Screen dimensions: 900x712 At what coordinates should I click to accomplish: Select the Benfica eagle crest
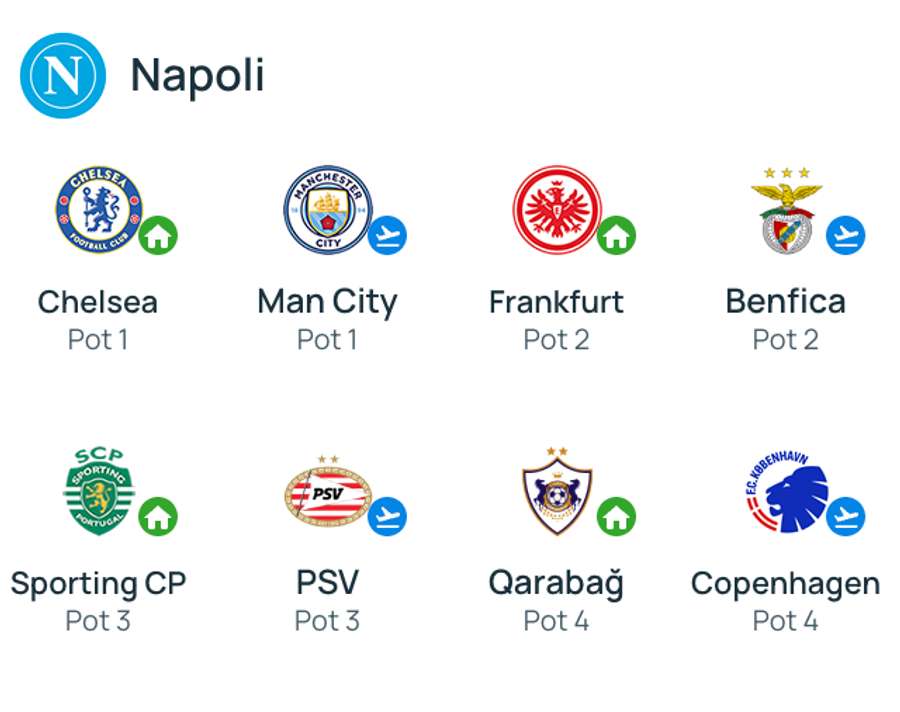[786, 210]
